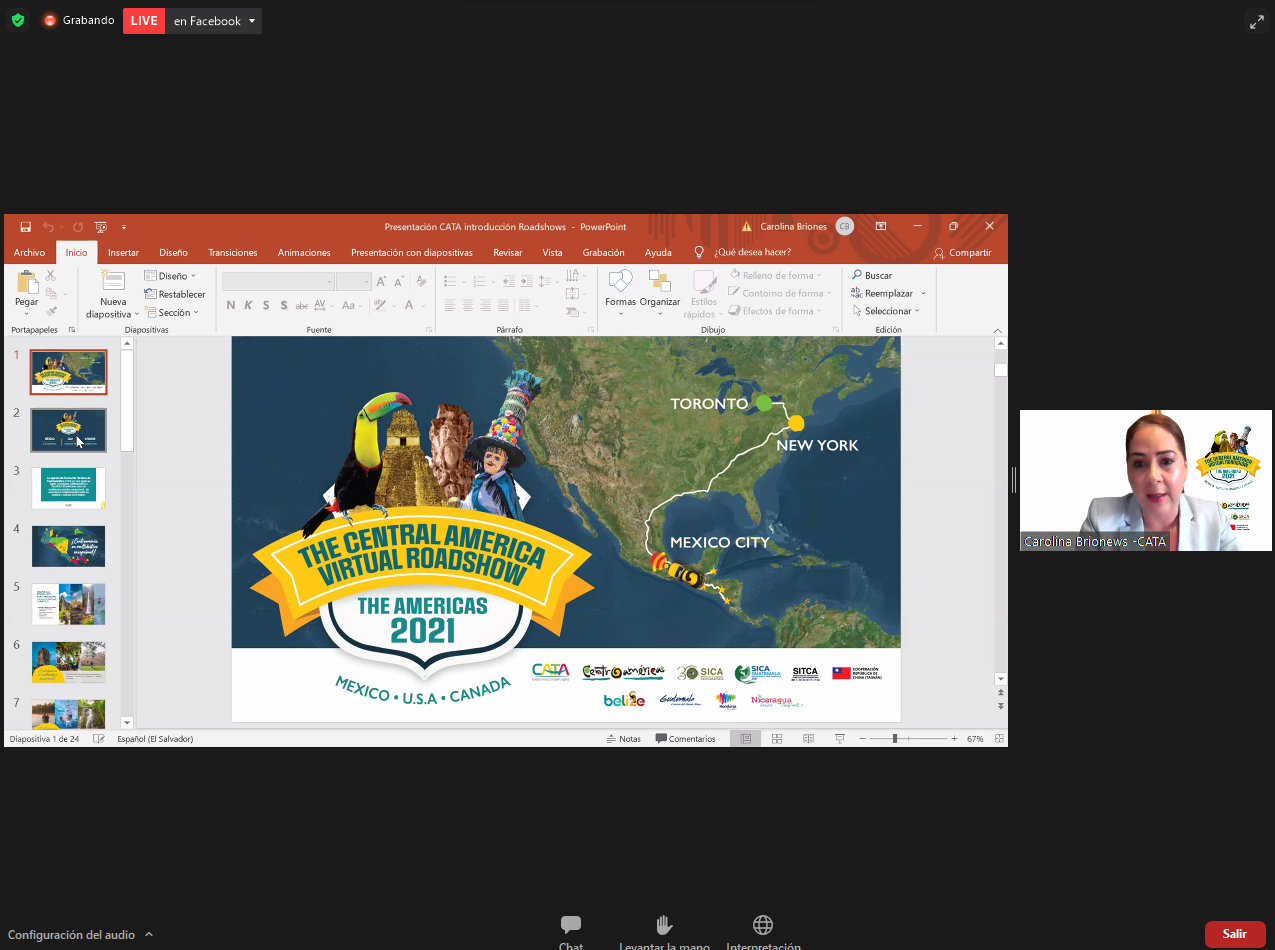1275x950 pixels.
Task: Toggle the Notas pane in status bar
Action: 623,739
